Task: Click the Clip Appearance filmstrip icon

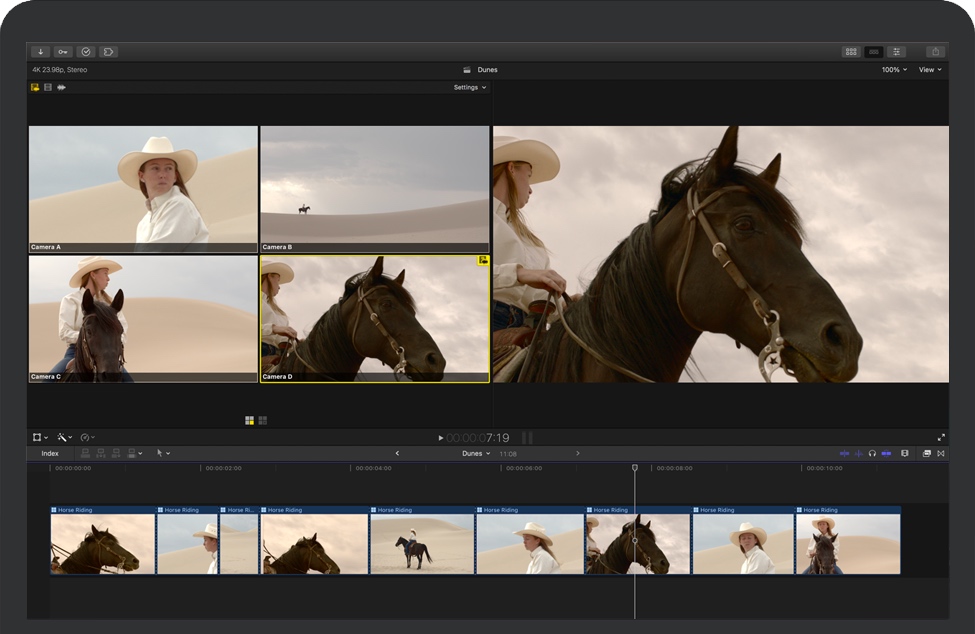Action: click(x=905, y=453)
